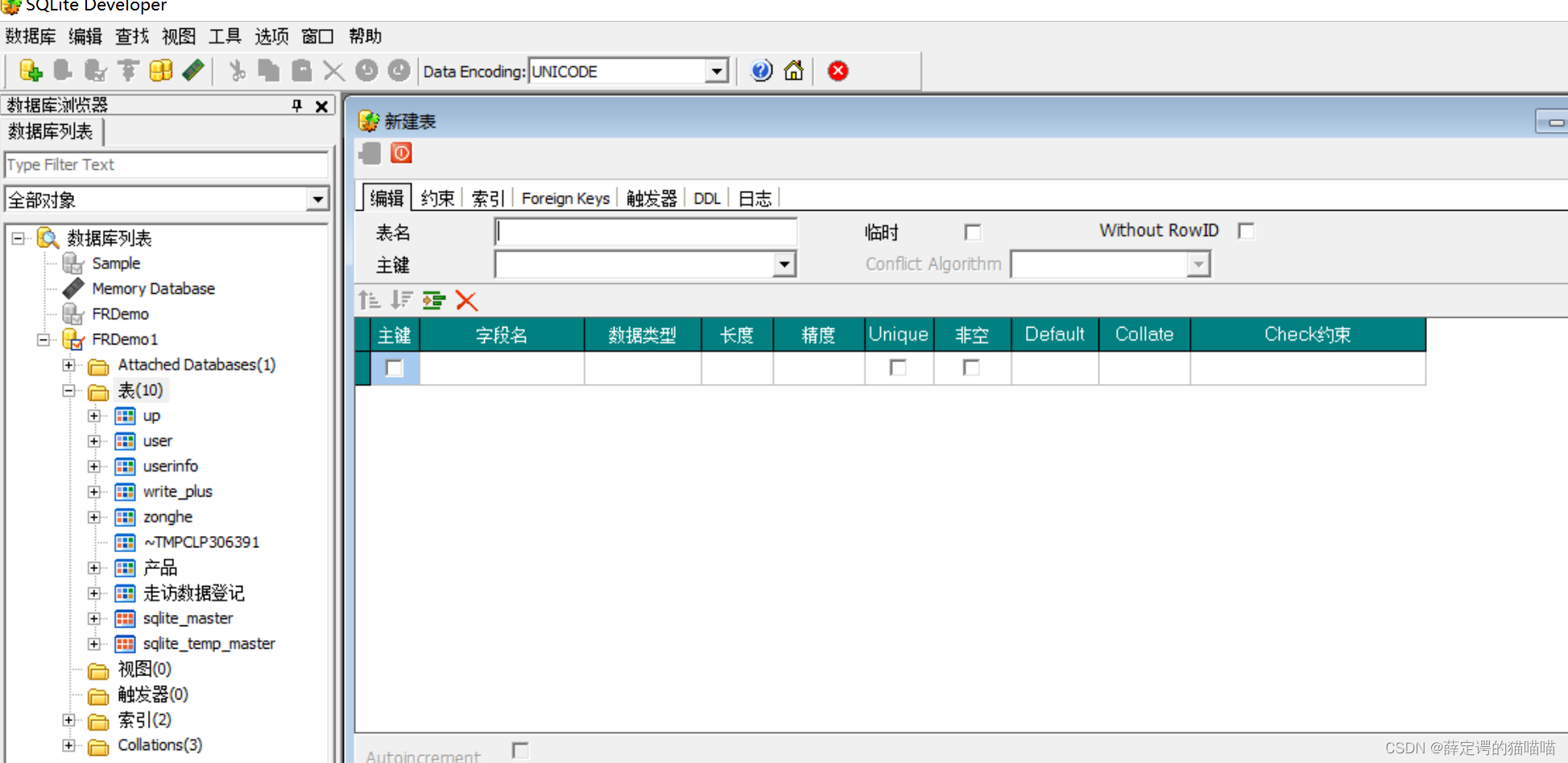The height and width of the screenshot is (763, 1568).
Task: Switch to the Foreign Keys tab
Action: (565, 198)
